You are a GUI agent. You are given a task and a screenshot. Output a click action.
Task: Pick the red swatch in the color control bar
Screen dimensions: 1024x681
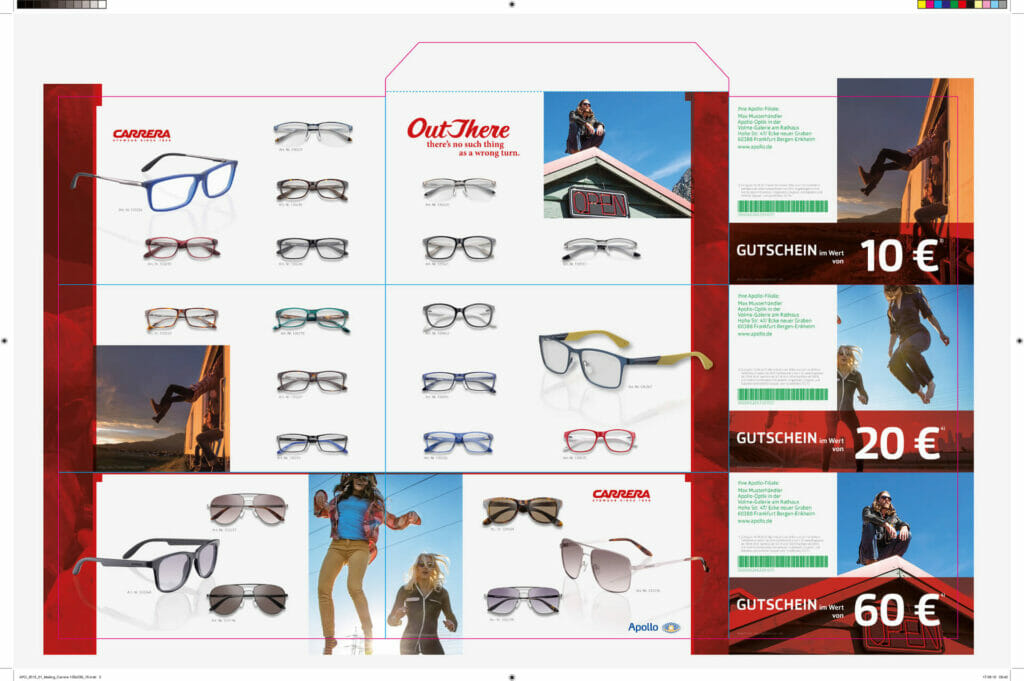pyautogui.click(x=963, y=4)
